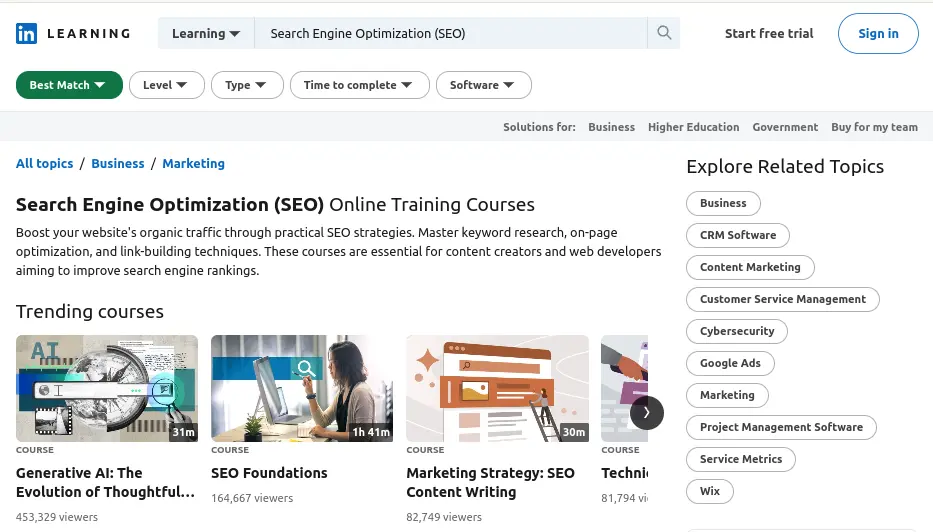Viewport: 933px width, 532px height.
Task: Select the Wix topic pill
Action: tap(710, 492)
